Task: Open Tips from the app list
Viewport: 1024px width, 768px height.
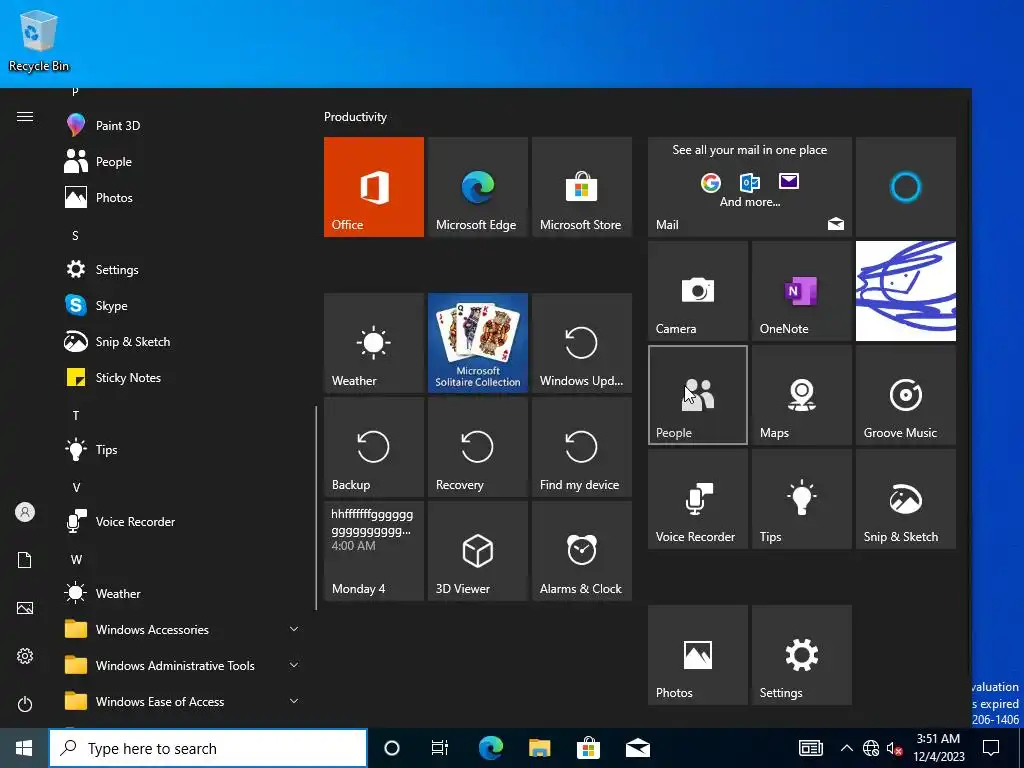Action: tap(182, 449)
